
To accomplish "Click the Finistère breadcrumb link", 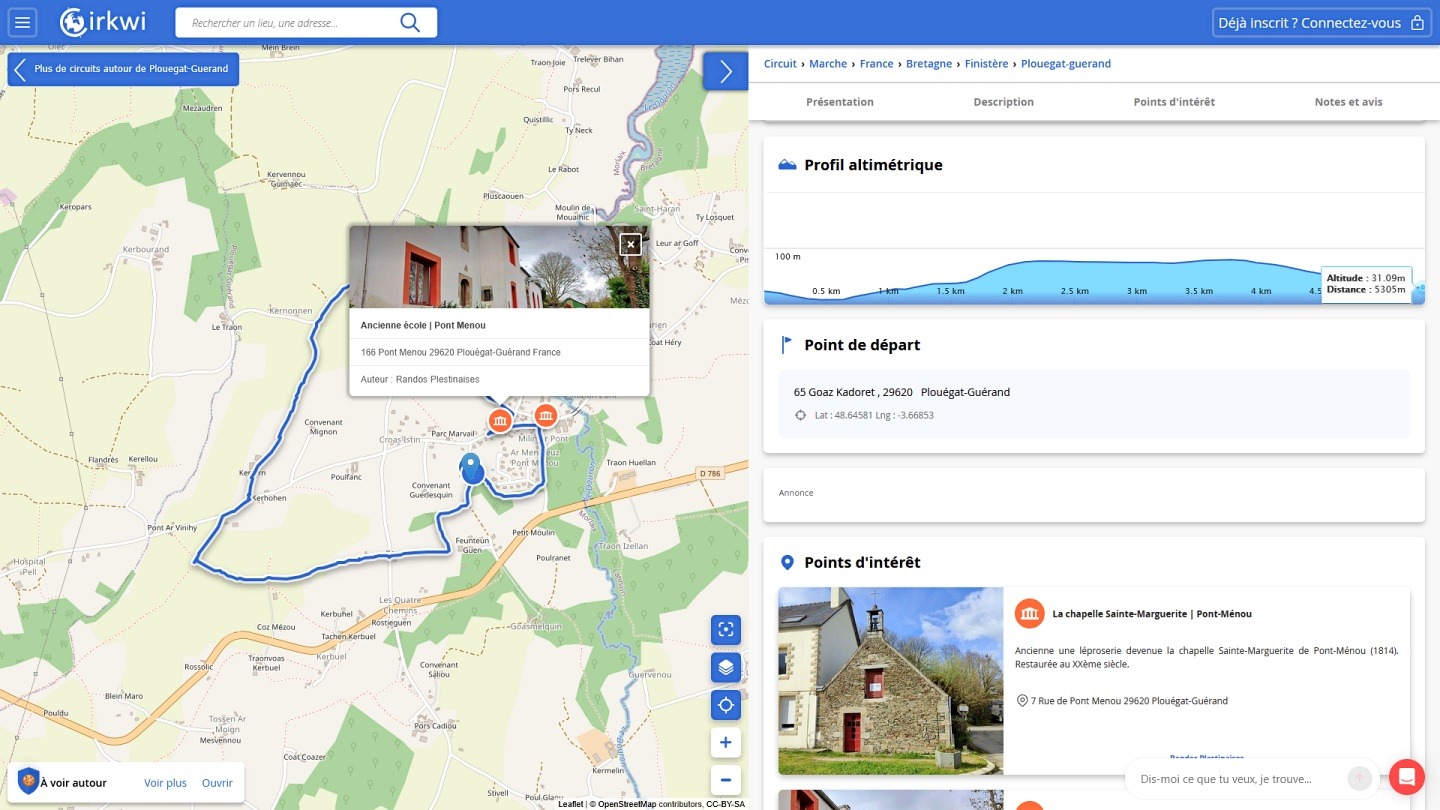I will (x=986, y=64).
